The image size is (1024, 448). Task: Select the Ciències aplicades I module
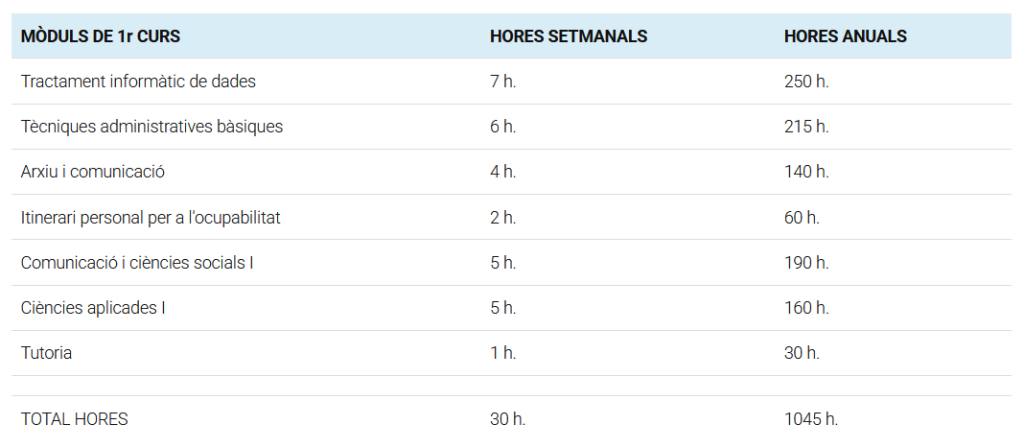pyautogui.click(x=93, y=307)
